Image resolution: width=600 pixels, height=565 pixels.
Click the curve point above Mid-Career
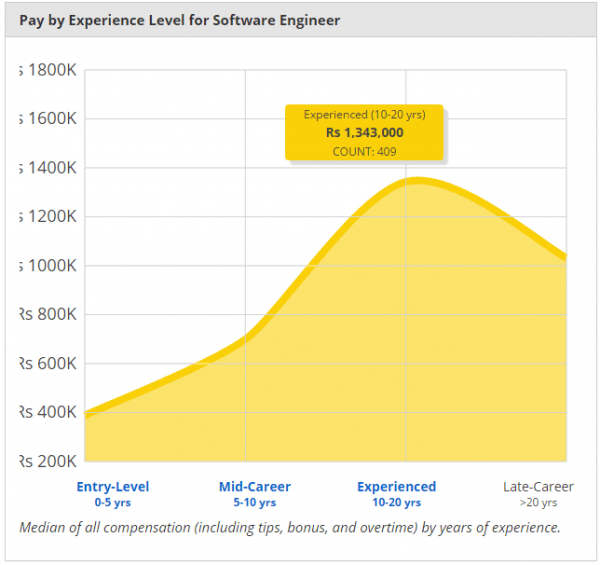[x=246, y=338]
